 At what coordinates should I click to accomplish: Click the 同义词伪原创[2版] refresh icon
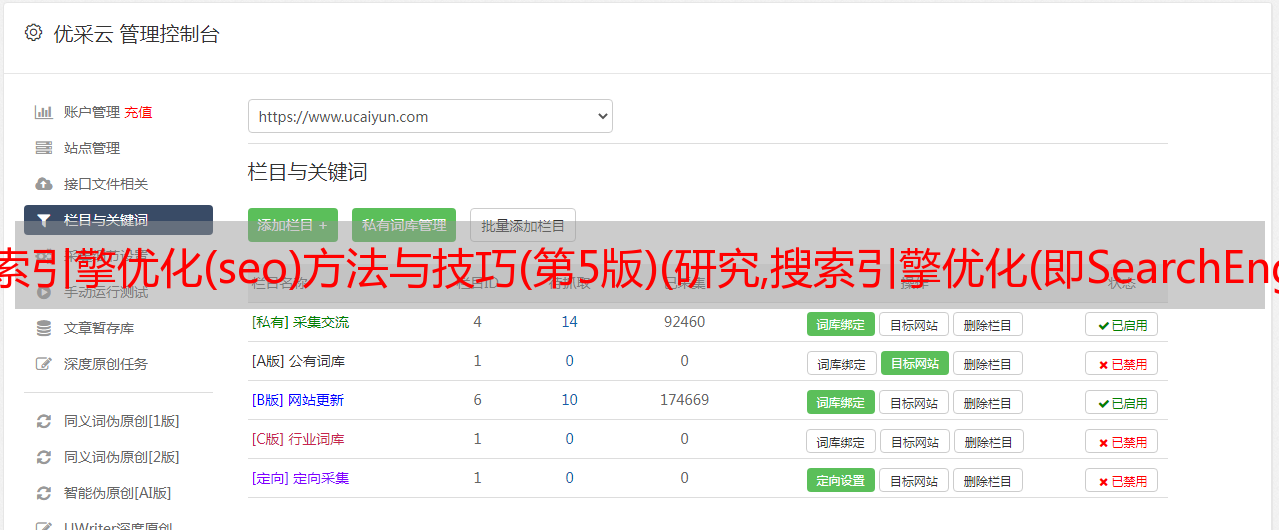pyautogui.click(x=43, y=457)
